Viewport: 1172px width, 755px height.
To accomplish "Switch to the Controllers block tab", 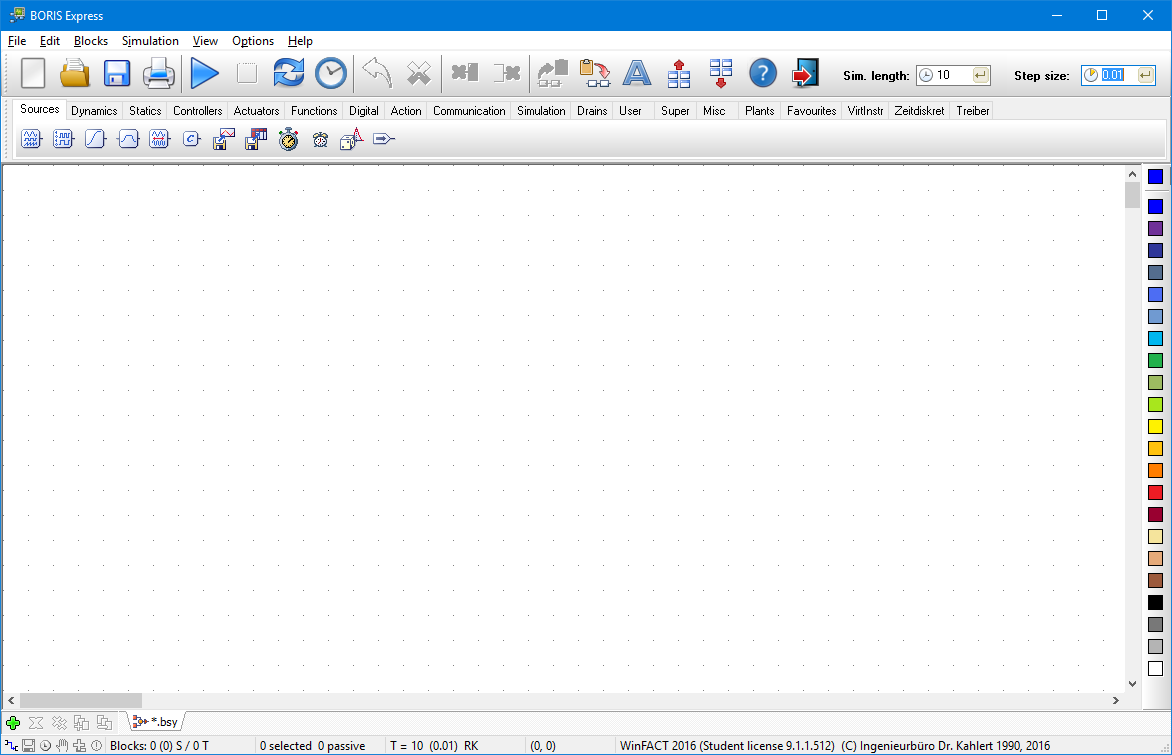I will (197, 111).
